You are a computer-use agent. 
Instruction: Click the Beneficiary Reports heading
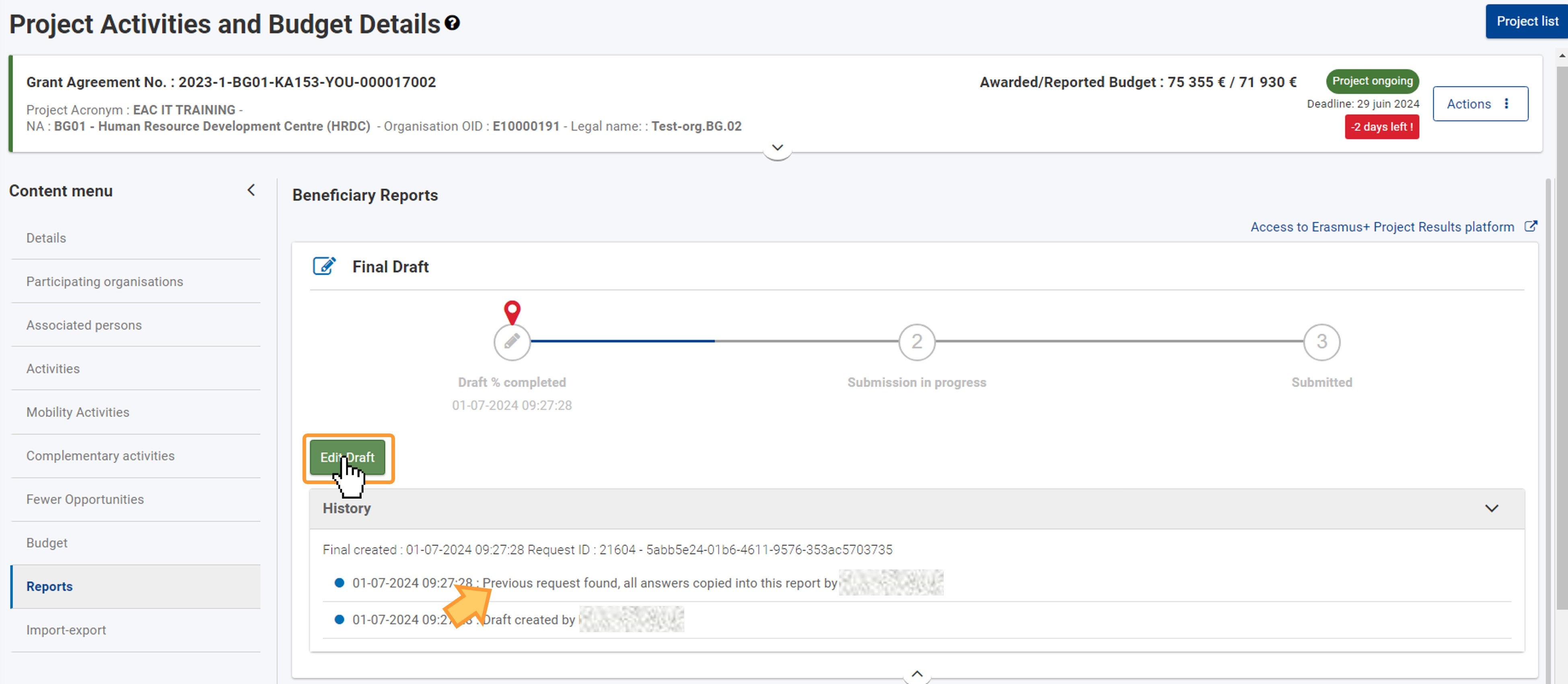click(x=364, y=195)
